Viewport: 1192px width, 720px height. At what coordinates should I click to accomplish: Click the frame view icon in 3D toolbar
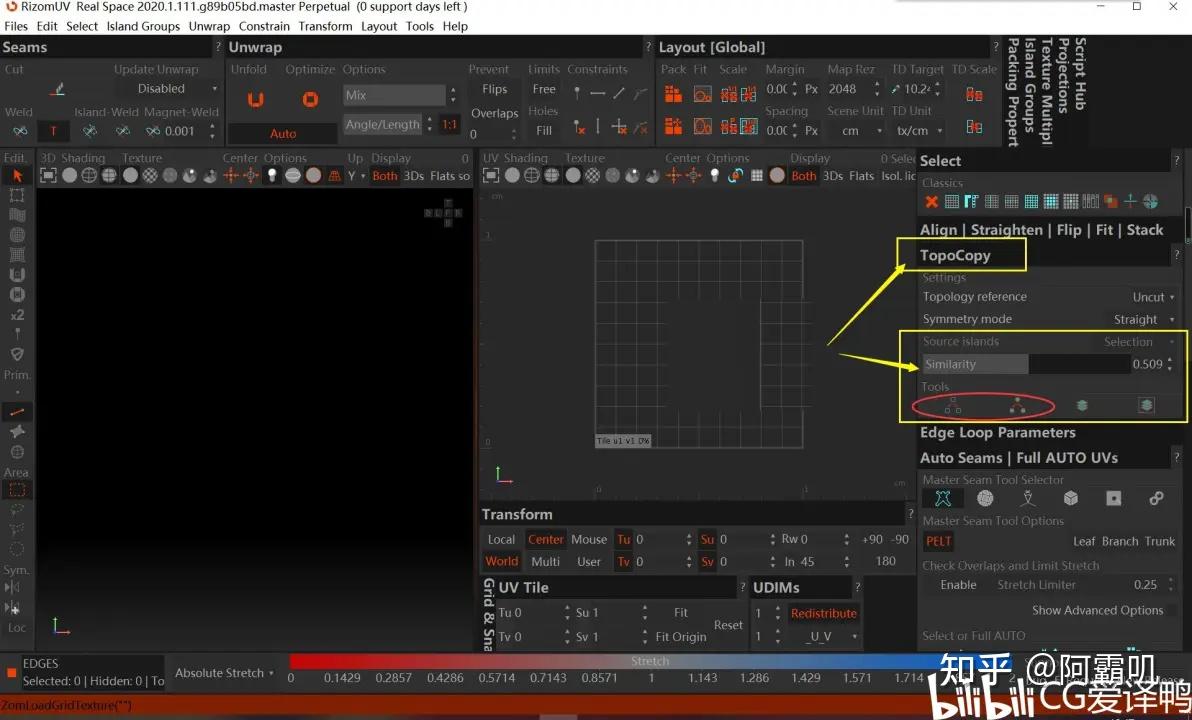[48, 176]
